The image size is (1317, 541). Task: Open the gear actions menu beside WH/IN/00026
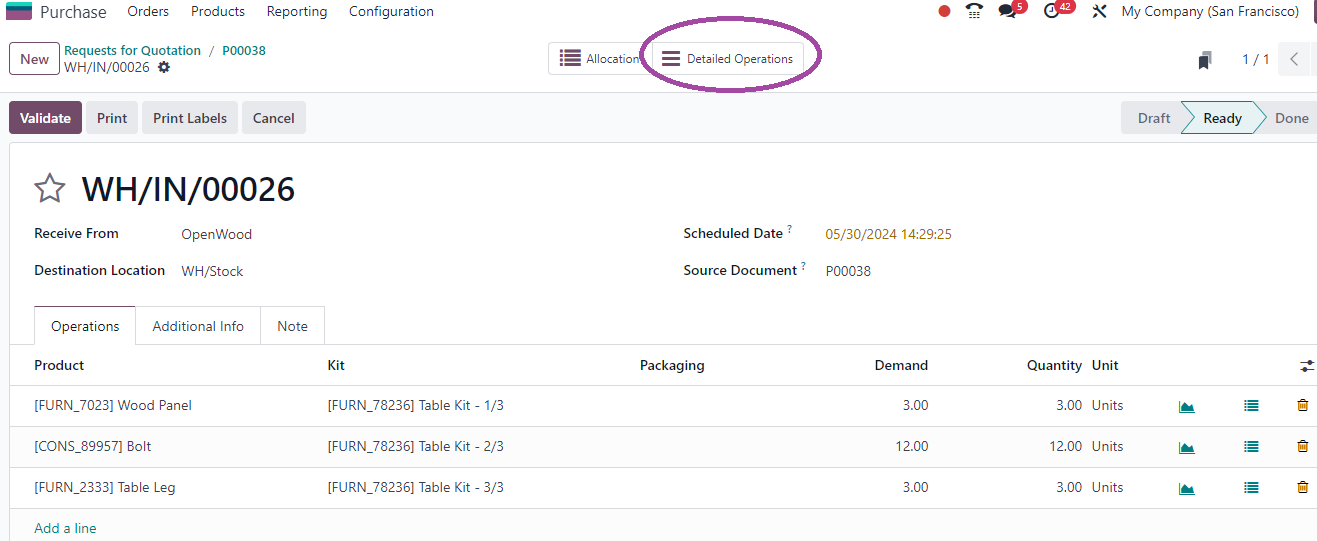(164, 67)
